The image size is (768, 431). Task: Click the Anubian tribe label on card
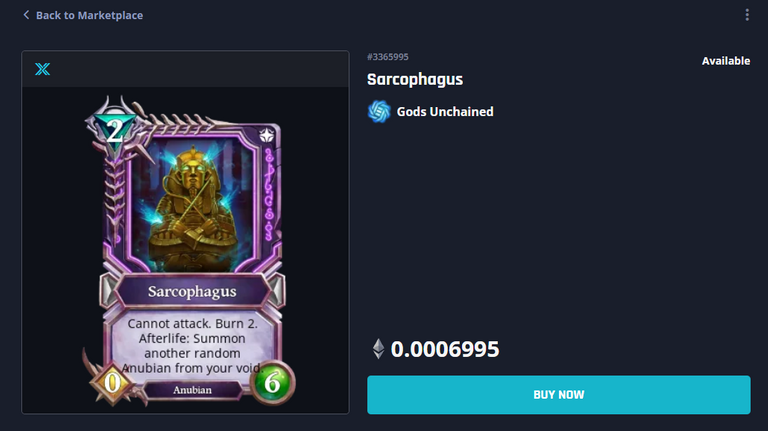click(192, 390)
